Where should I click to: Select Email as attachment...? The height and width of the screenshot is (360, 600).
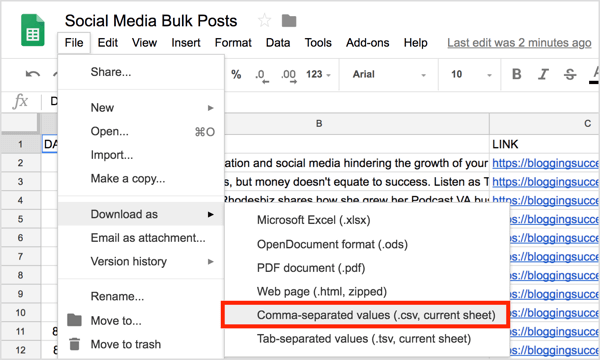point(141,238)
